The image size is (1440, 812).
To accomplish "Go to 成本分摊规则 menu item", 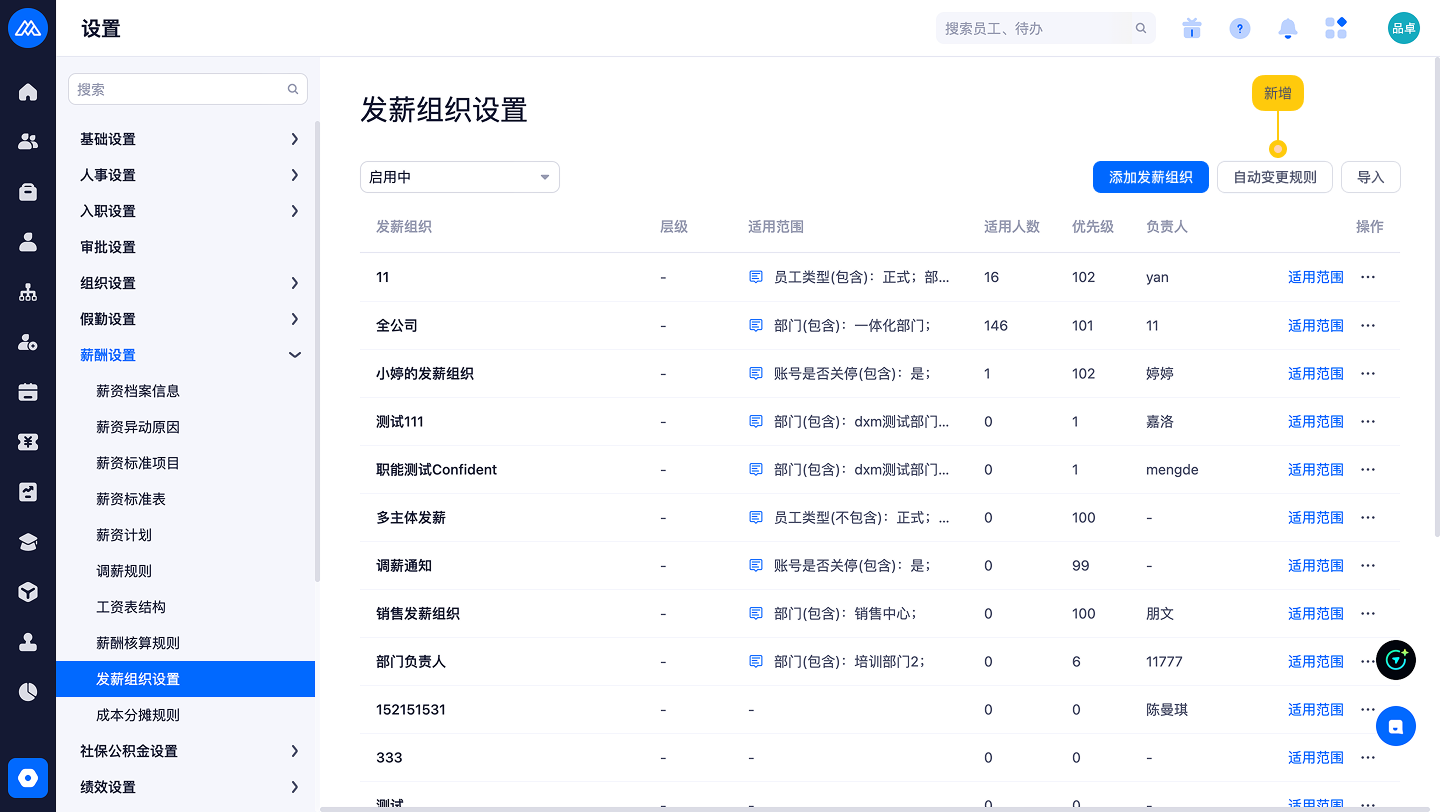I will (138, 715).
